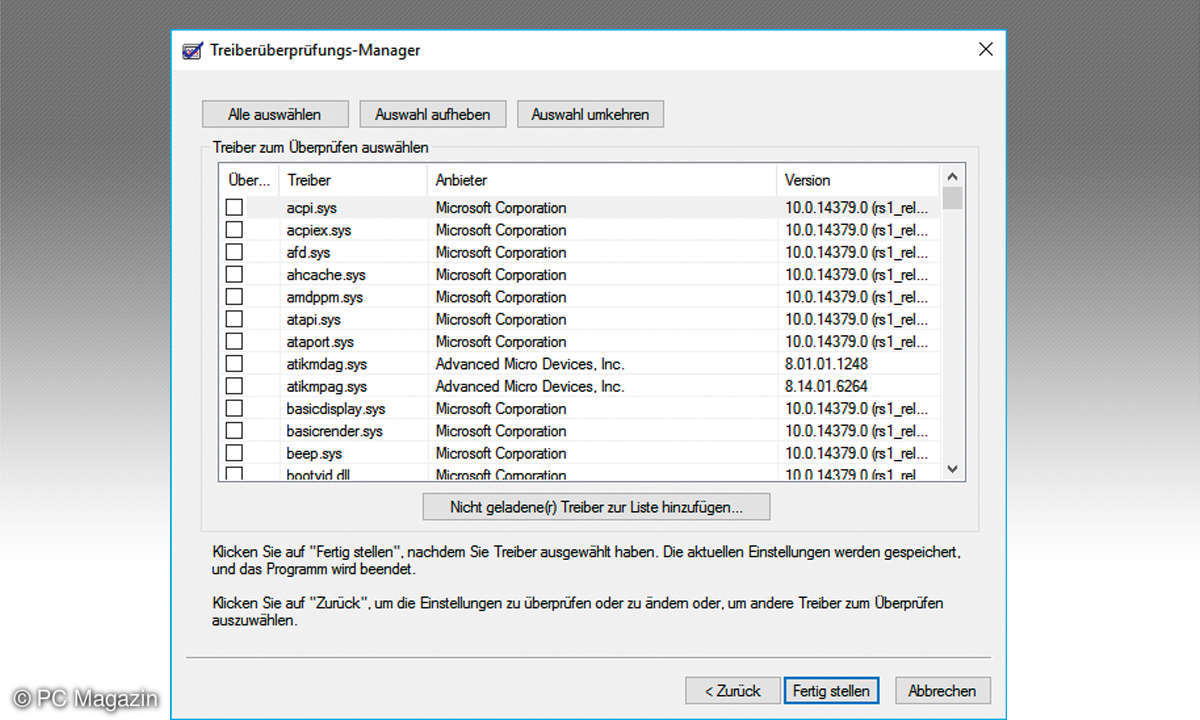Sort list by Anbieter column header
1200x720 pixels.
pos(602,180)
